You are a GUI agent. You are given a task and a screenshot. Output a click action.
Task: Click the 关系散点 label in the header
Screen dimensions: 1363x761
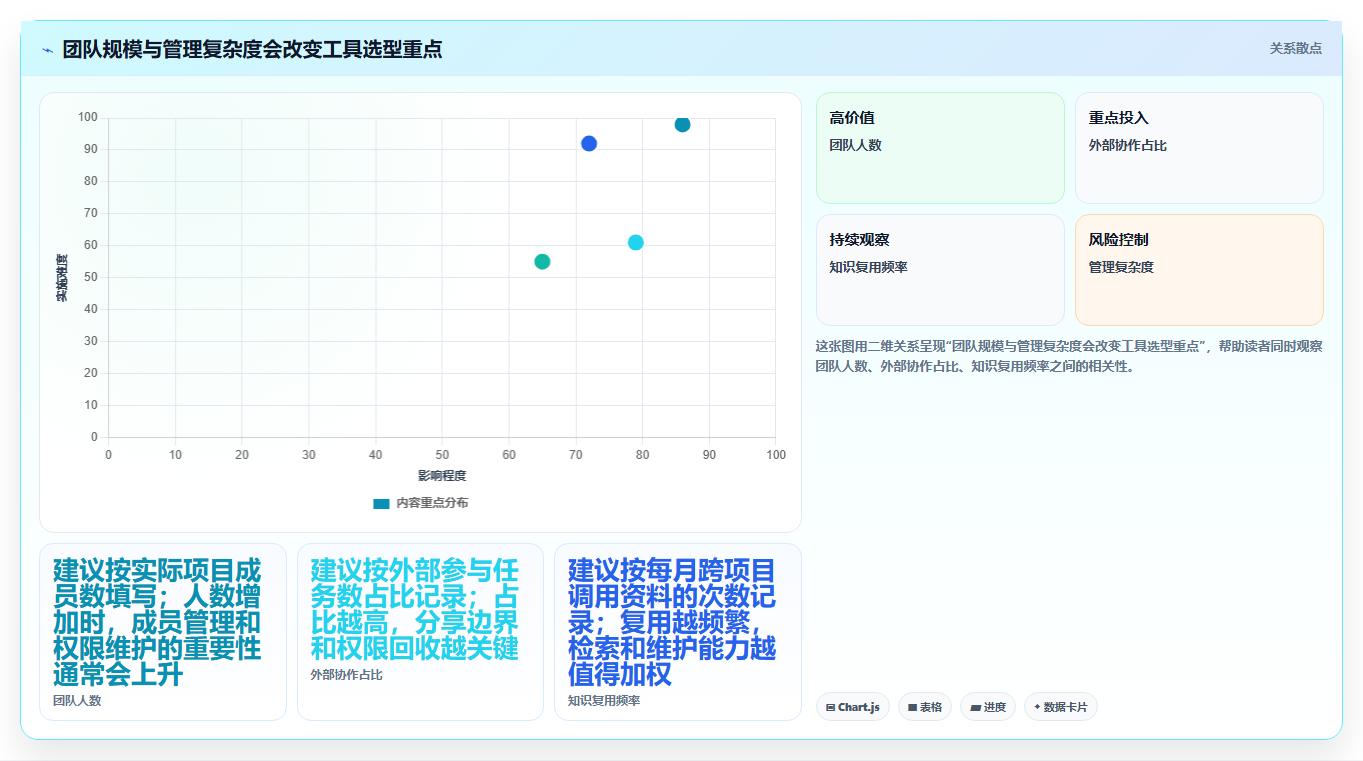tap(1295, 48)
